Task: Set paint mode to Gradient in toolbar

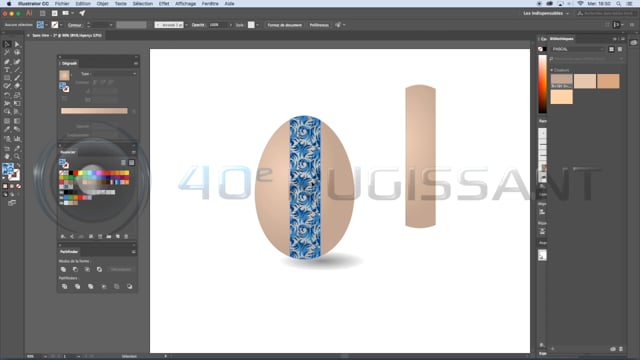Action: pos(12,186)
